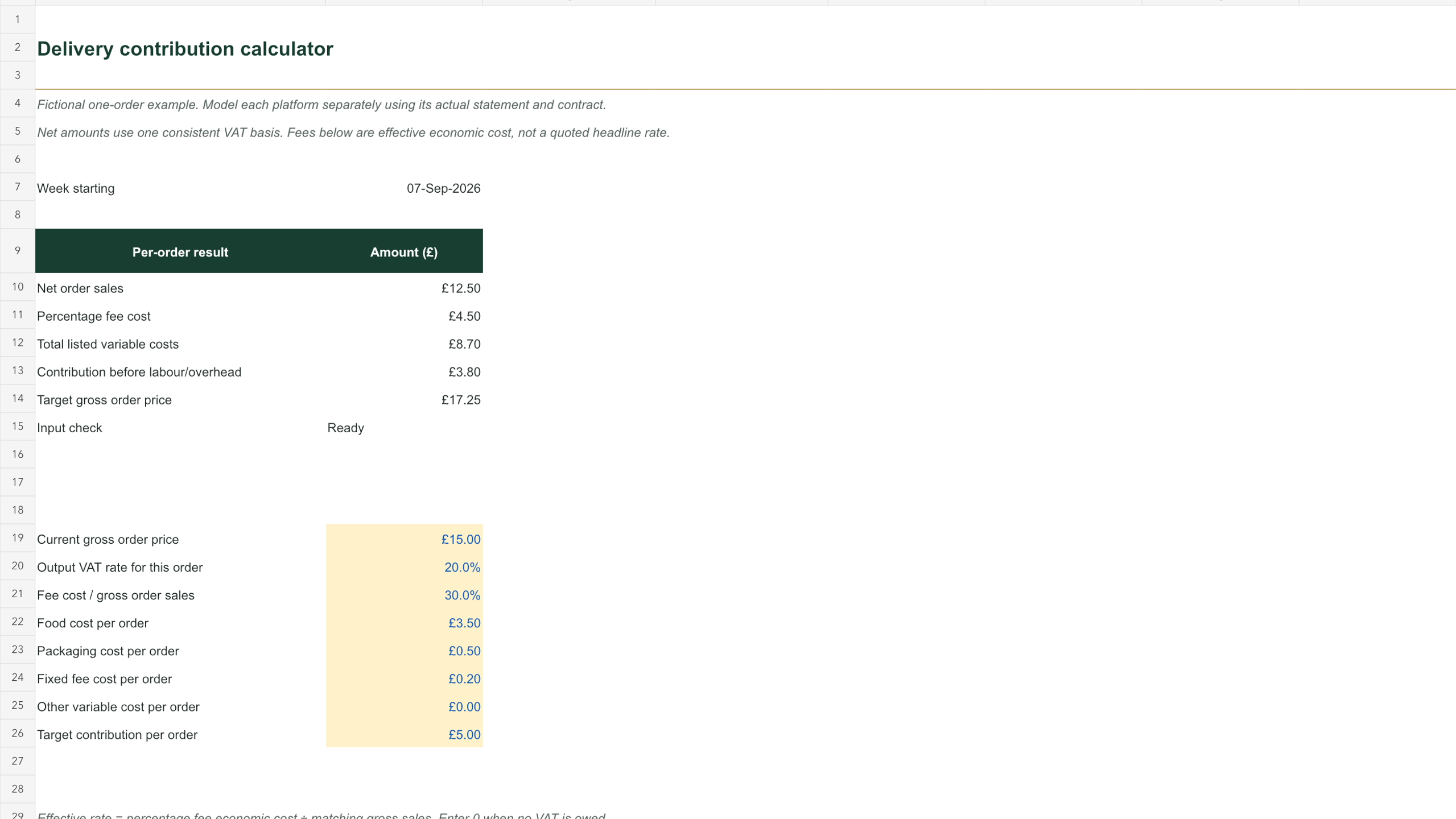
Task: Click the 'Fictional one-order example' note
Action: coord(321,105)
